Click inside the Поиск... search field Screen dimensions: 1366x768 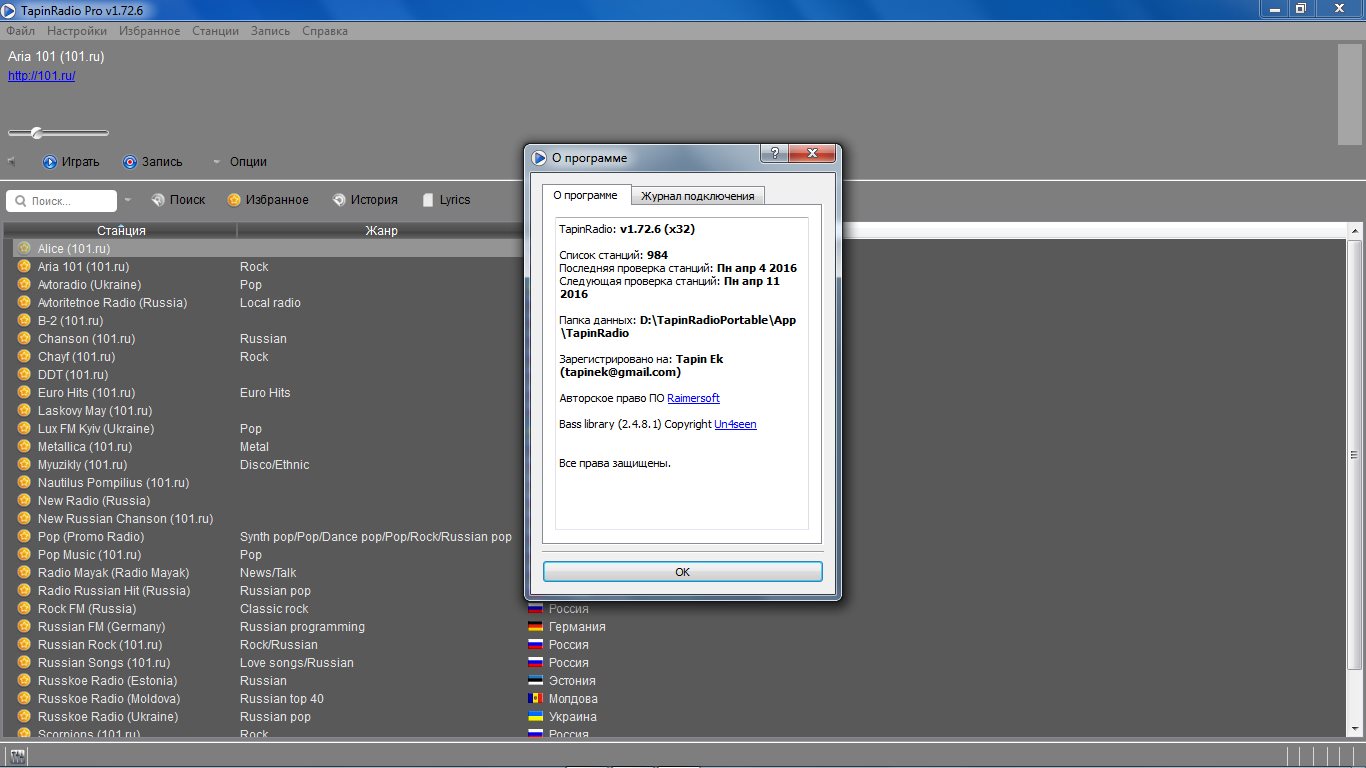pos(70,201)
